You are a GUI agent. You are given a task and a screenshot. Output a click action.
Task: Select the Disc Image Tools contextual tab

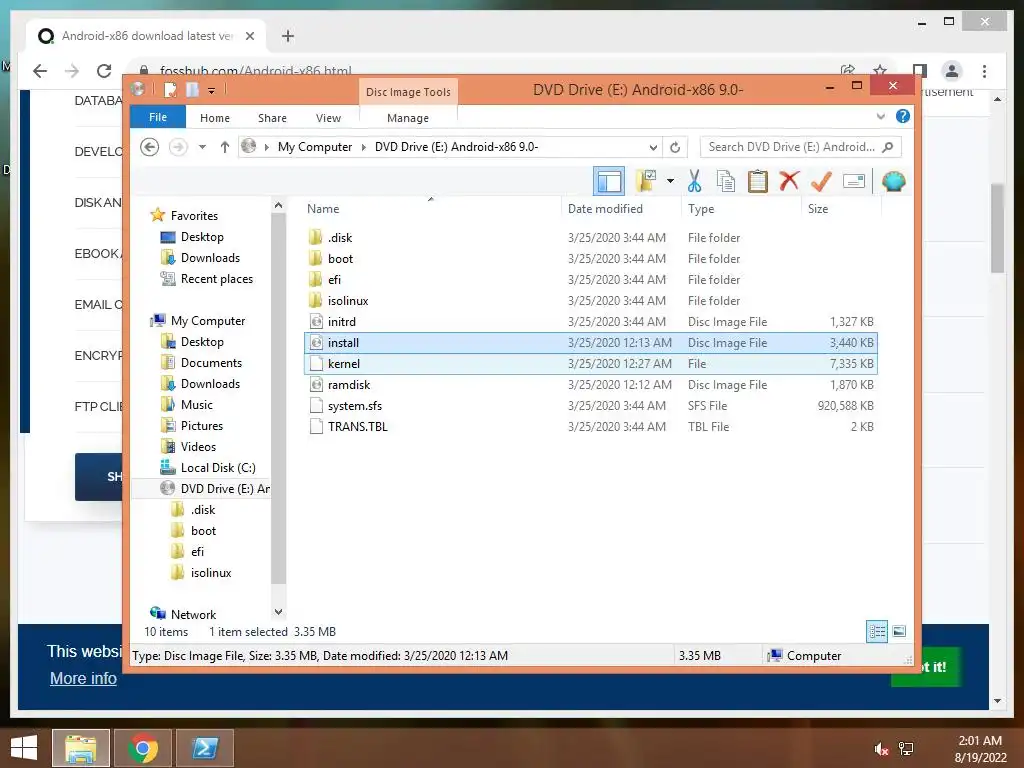coord(408,92)
